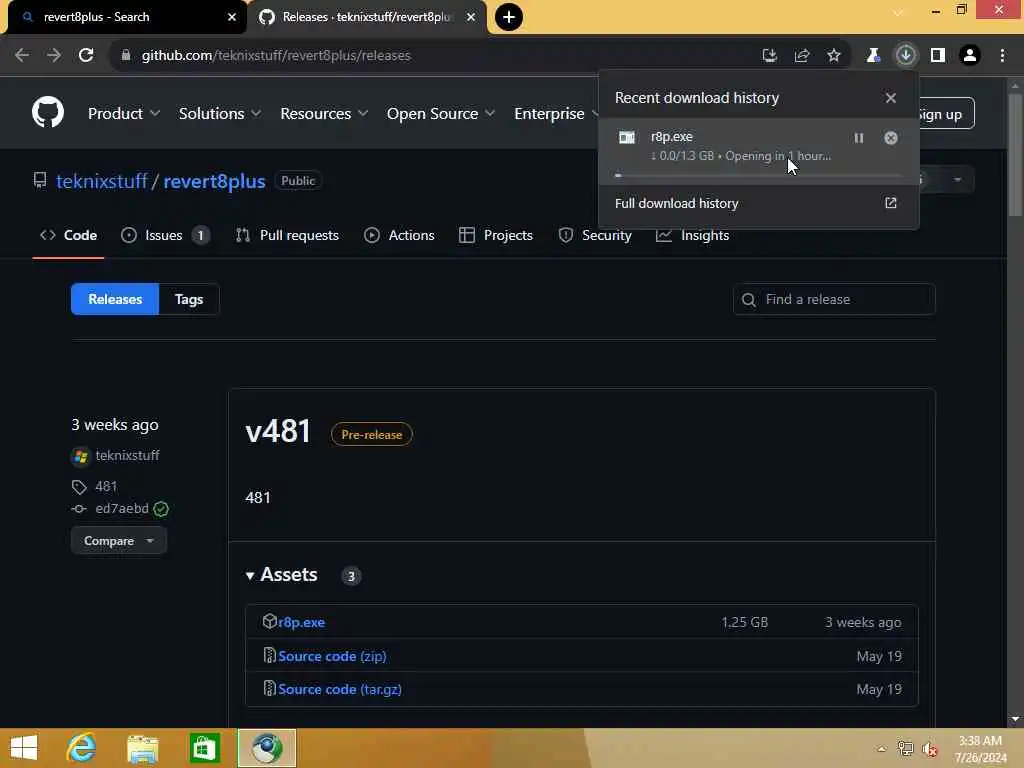Download Source code (tar.gz)

[x=340, y=690]
